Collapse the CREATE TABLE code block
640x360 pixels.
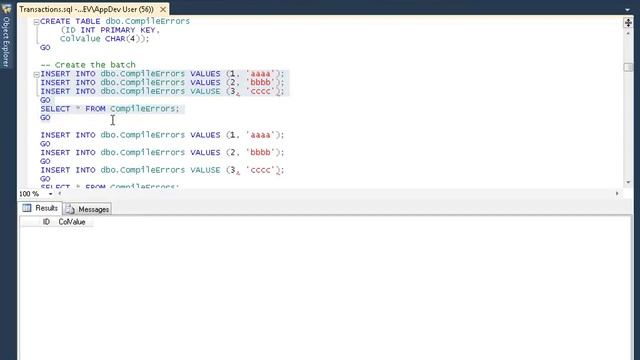point(36,22)
